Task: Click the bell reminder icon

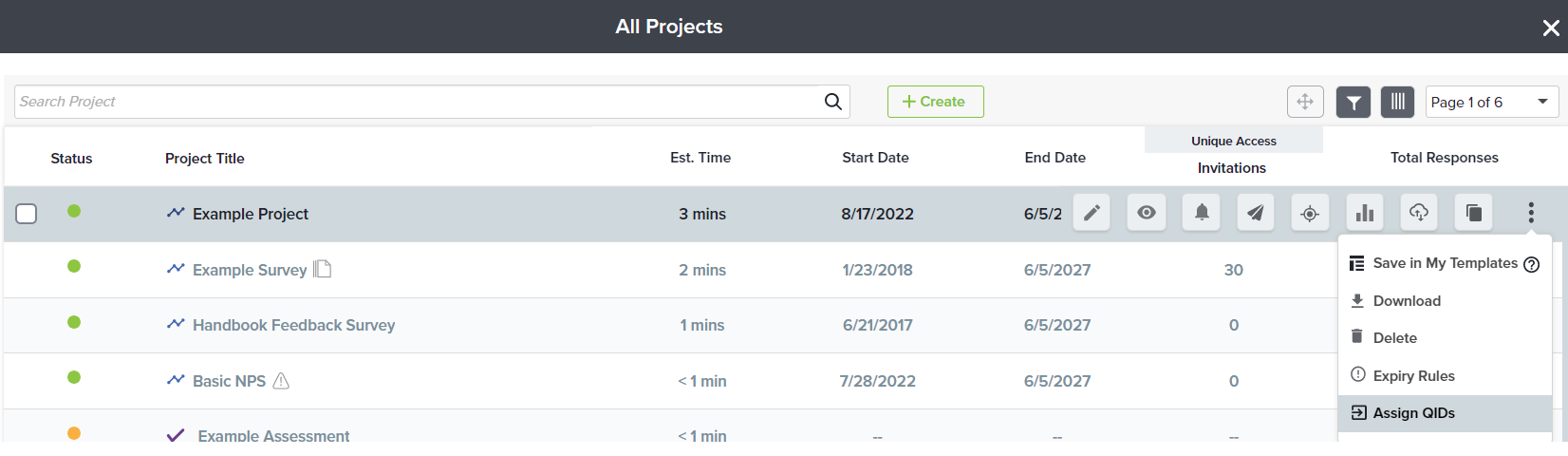Action: click(x=1201, y=213)
